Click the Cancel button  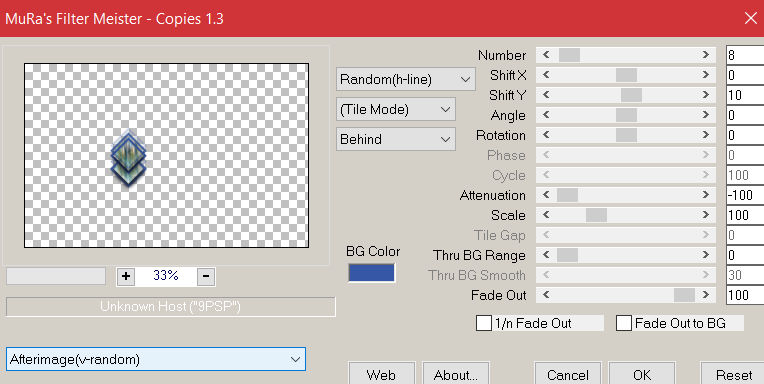(568, 374)
